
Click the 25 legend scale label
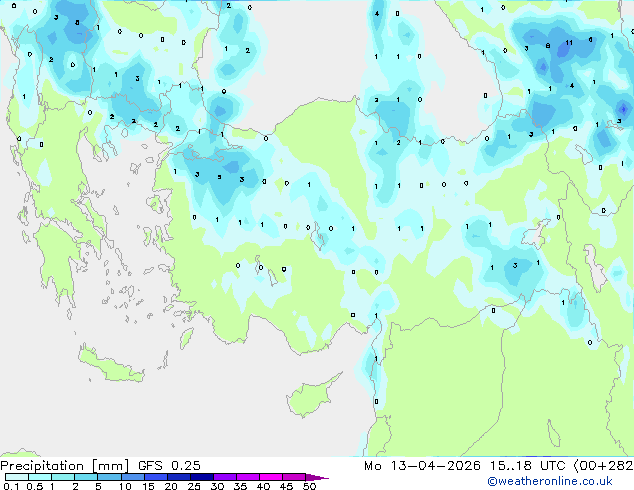click(194, 486)
